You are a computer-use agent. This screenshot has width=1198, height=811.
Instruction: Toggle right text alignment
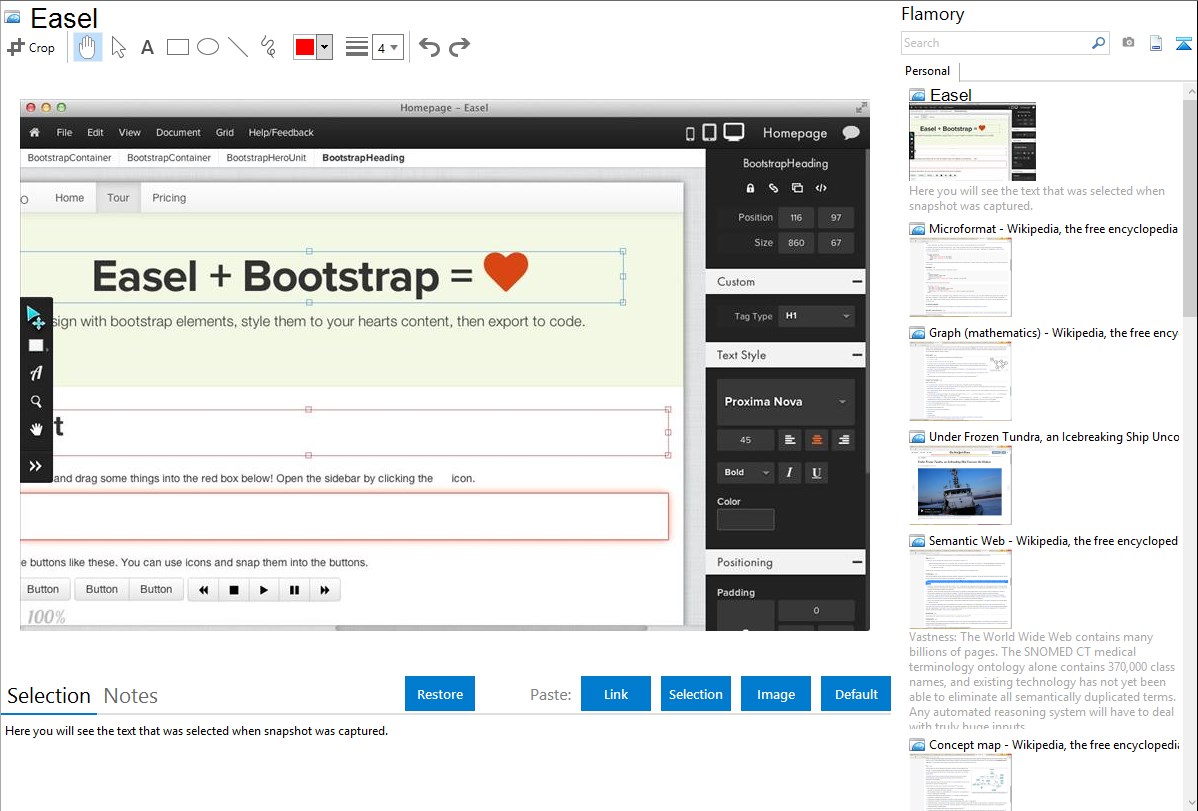[x=843, y=440]
